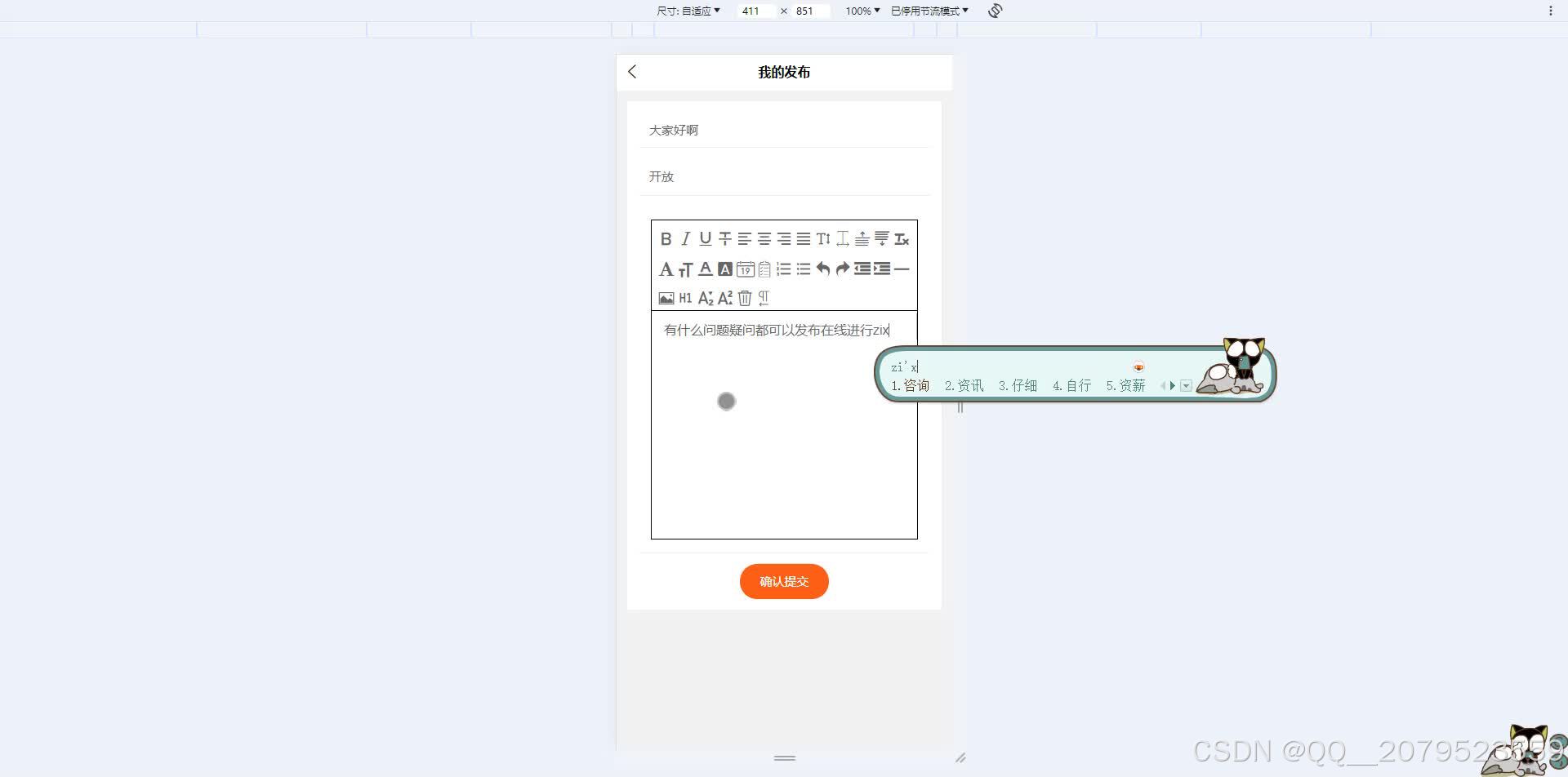The width and height of the screenshot is (1568, 777).
Task: Insert an unordered bullet list
Action: coord(803,269)
